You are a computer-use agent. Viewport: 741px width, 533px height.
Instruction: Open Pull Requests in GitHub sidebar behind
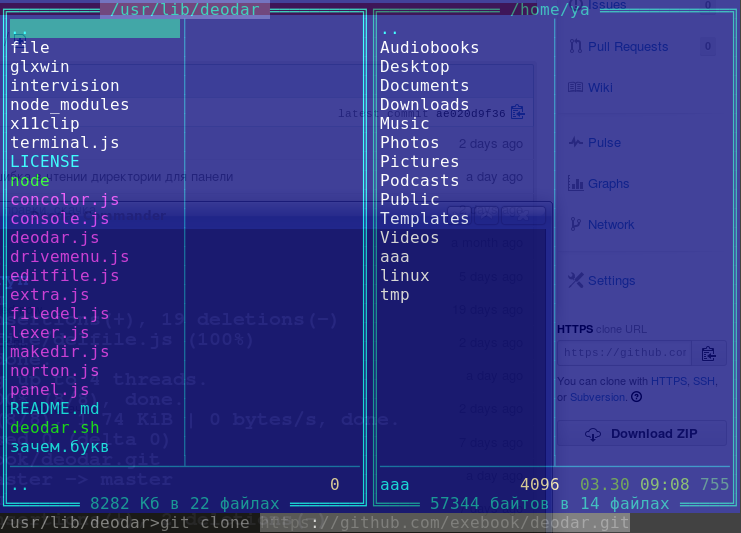(628, 46)
